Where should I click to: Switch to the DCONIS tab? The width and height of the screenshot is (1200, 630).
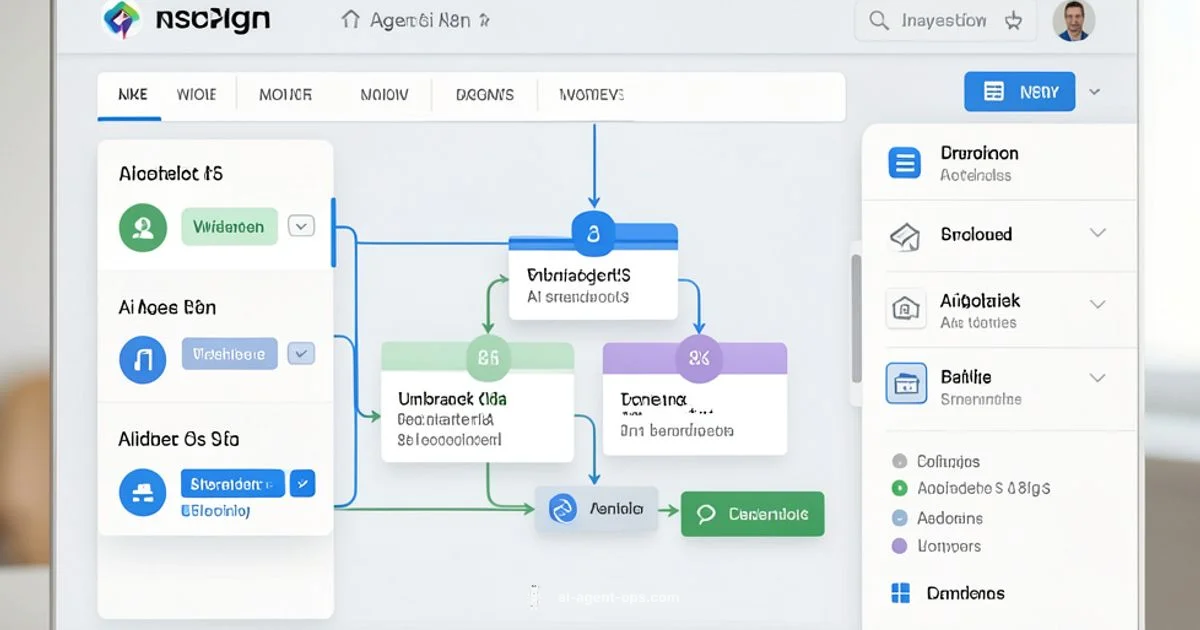point(485,95)
